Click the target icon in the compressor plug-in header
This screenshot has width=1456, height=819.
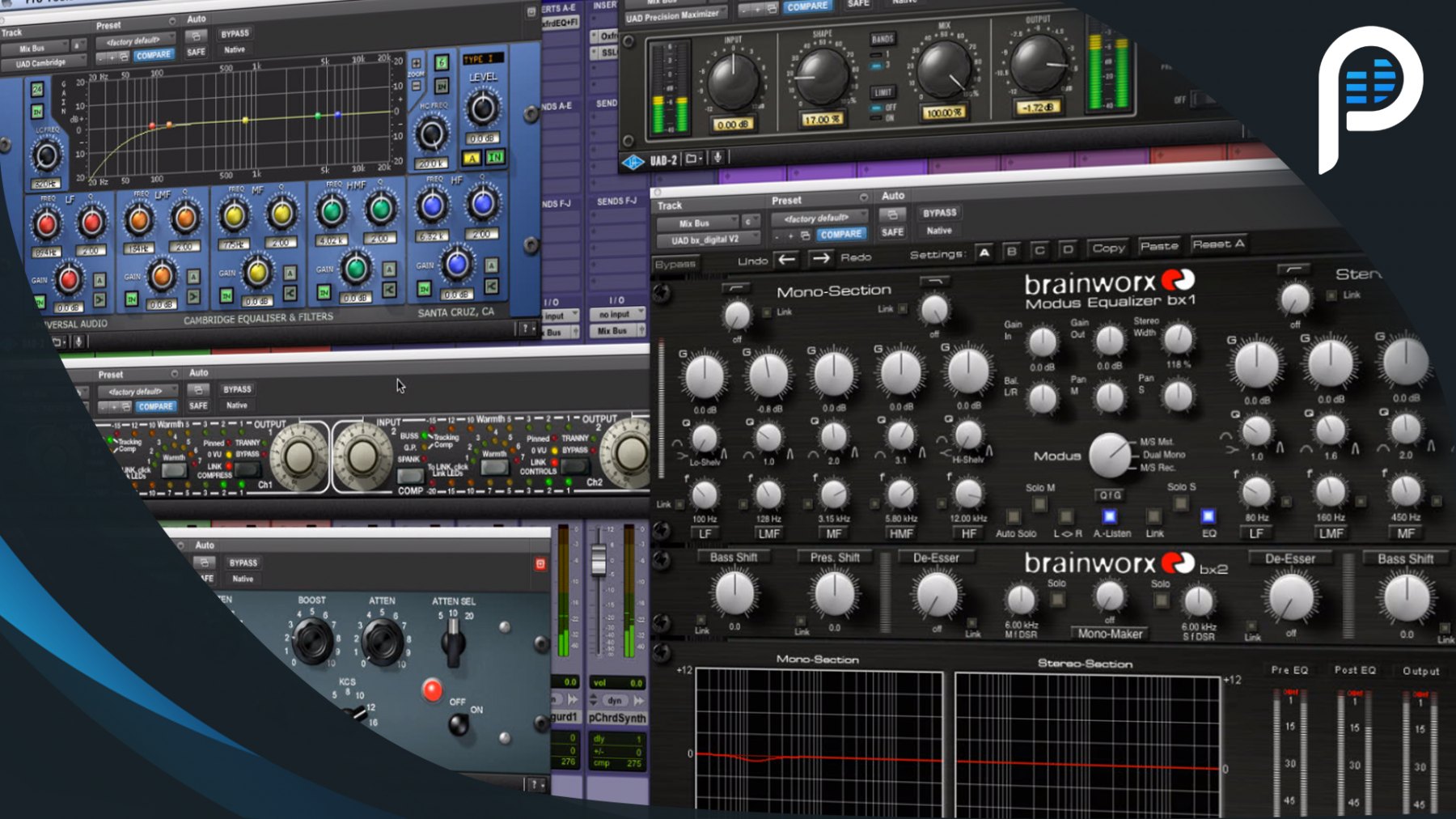(x=199, y=390)
